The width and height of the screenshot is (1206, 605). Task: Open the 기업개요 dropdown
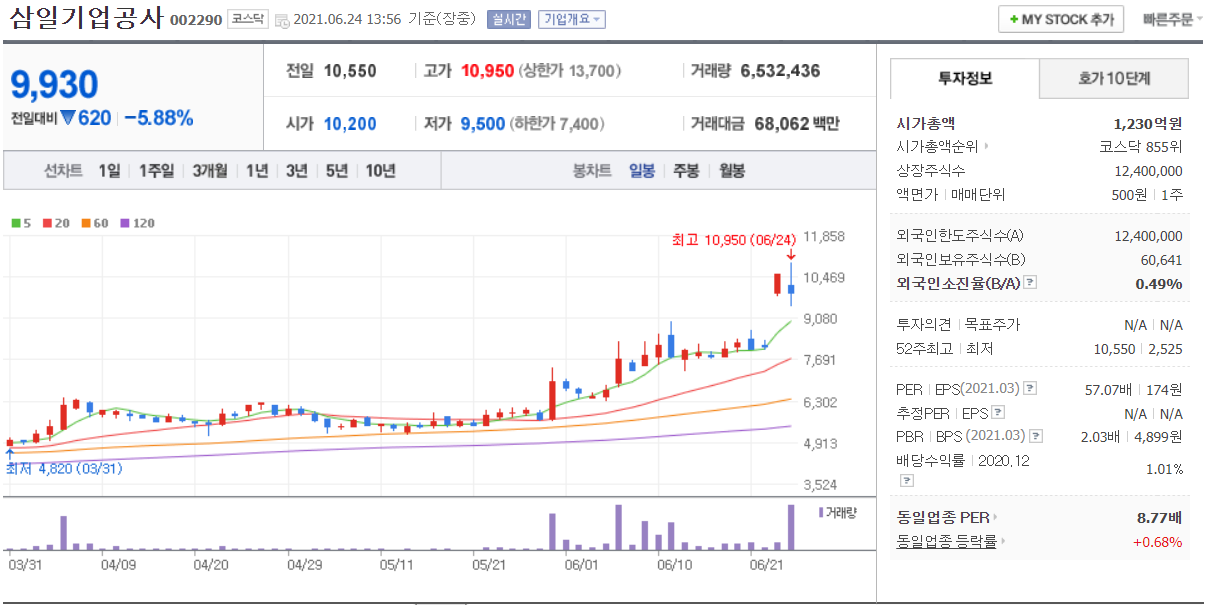tap(571, 19)
